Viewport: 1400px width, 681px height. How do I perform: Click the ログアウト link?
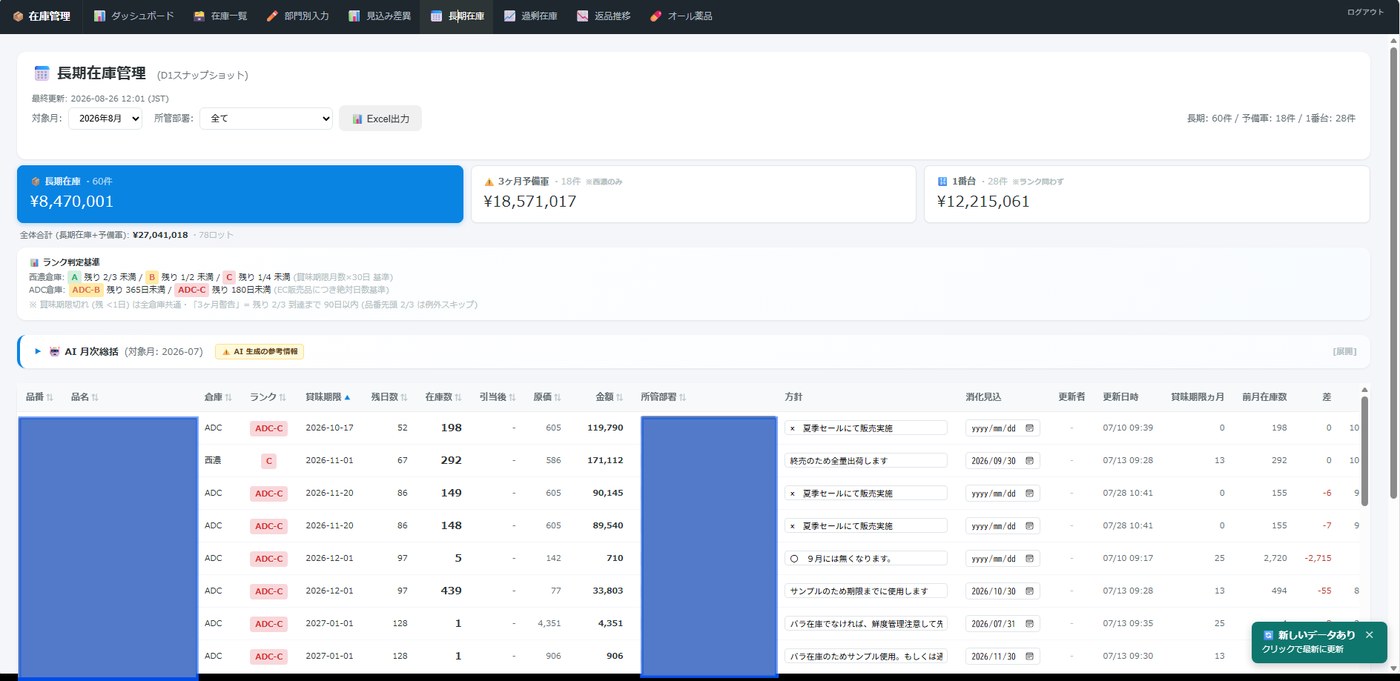tap(1365, 12)
